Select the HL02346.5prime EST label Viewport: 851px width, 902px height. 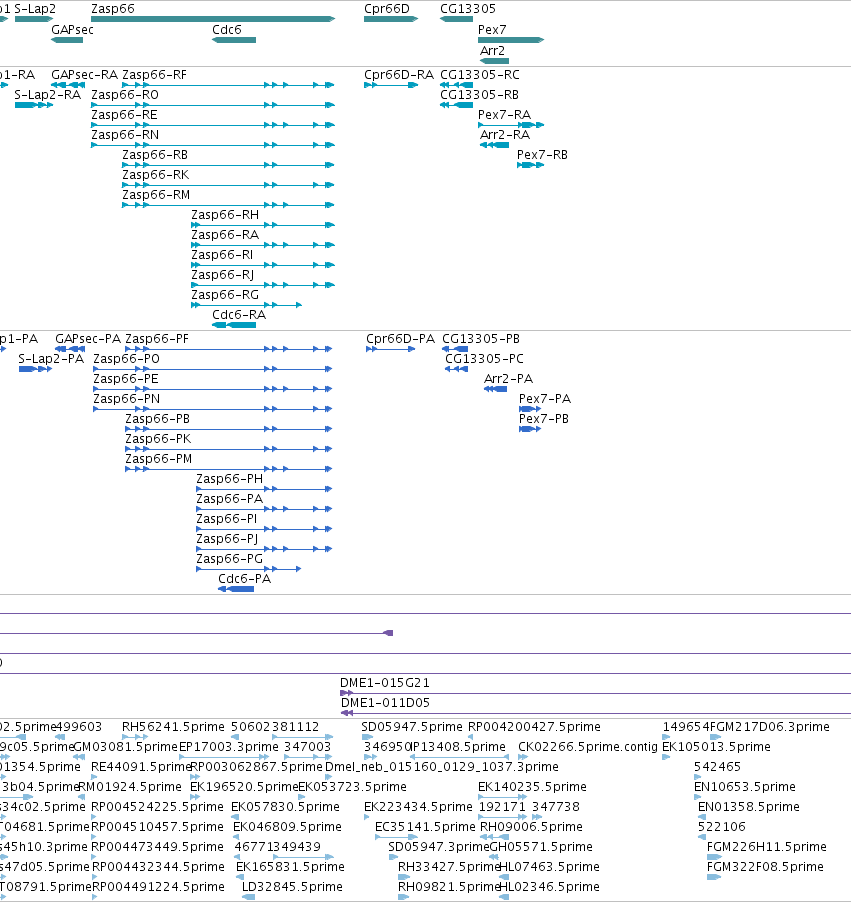(549, 886)
